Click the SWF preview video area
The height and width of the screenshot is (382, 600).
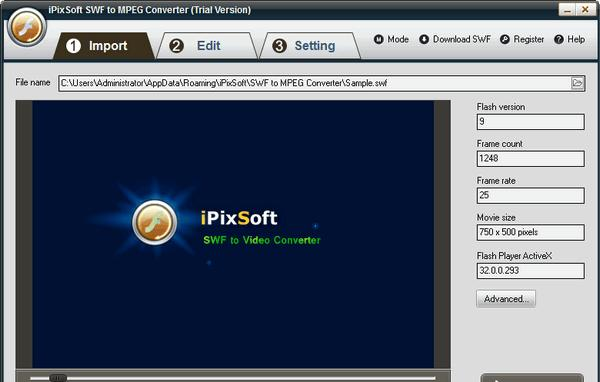point(233,234)
